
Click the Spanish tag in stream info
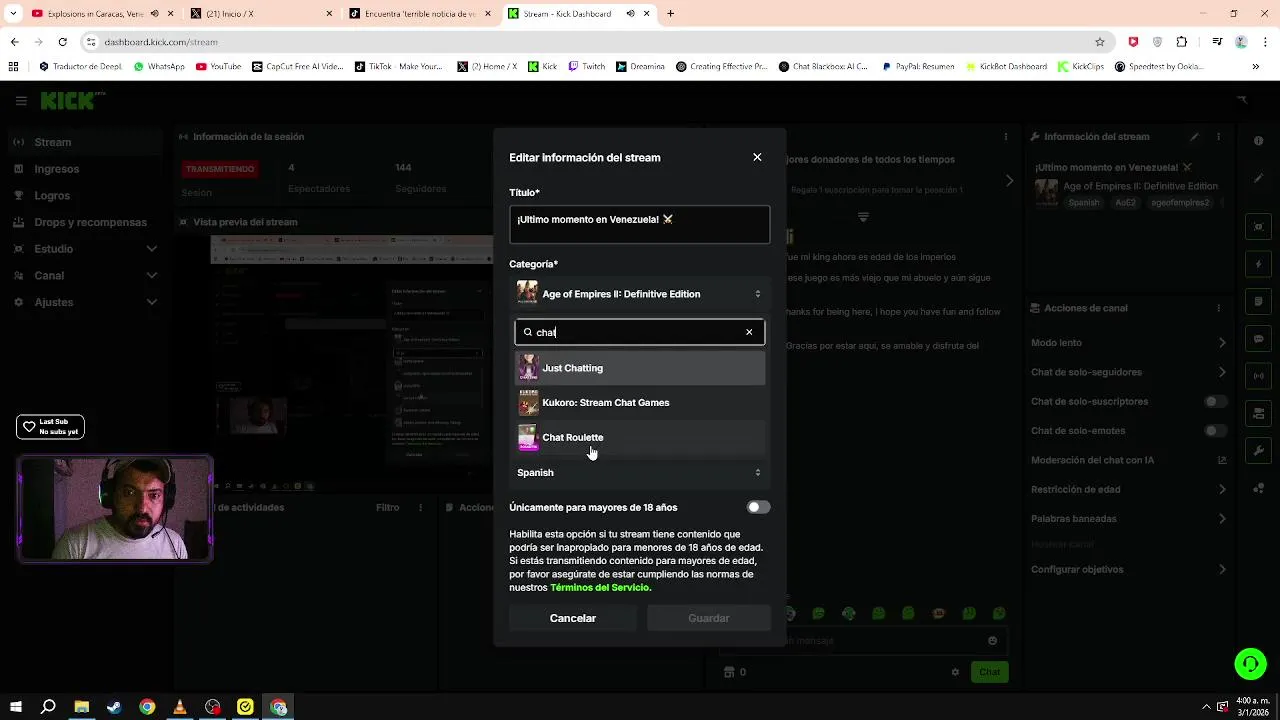click(1083, 203)
